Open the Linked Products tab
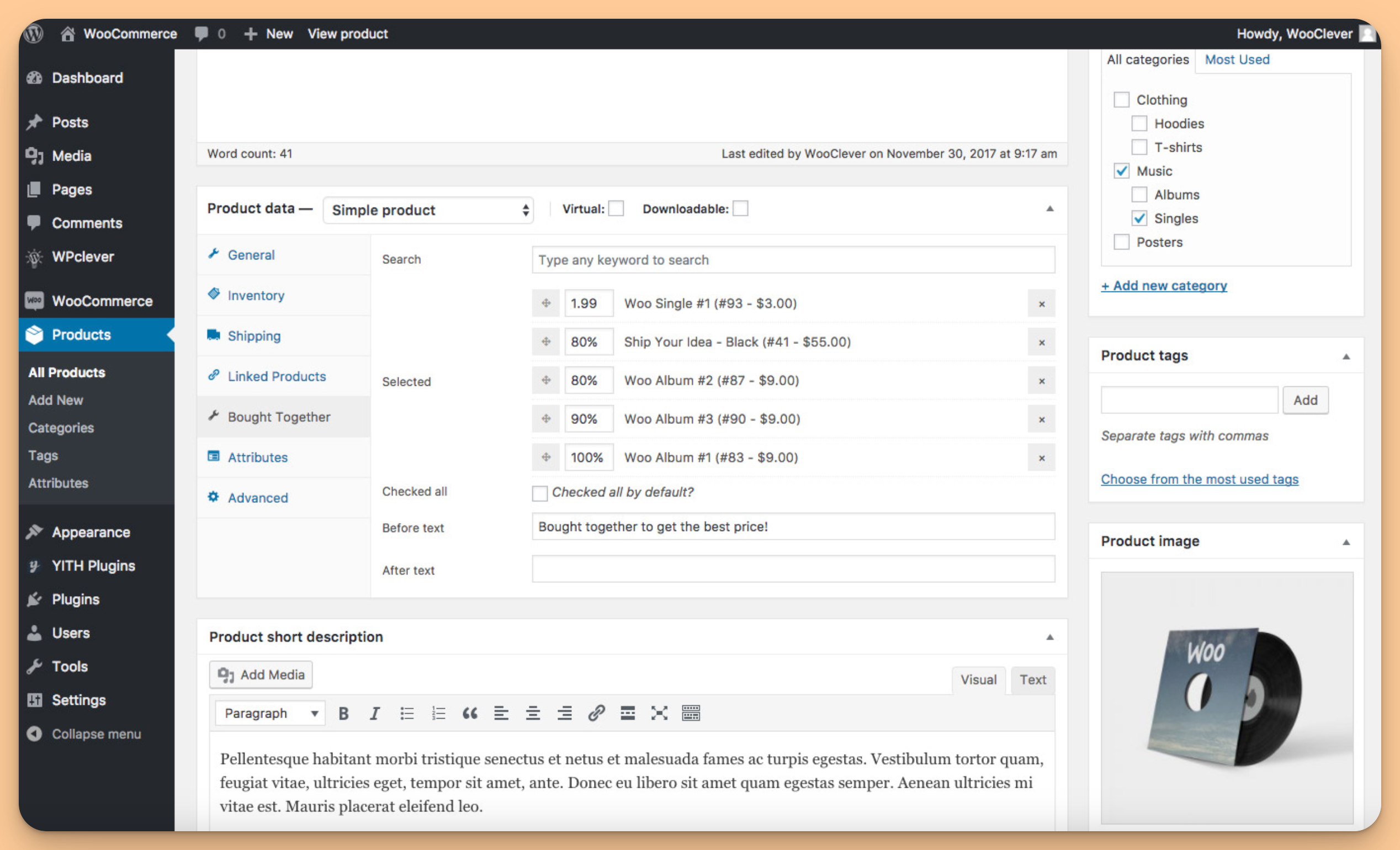 click(277, 376)
